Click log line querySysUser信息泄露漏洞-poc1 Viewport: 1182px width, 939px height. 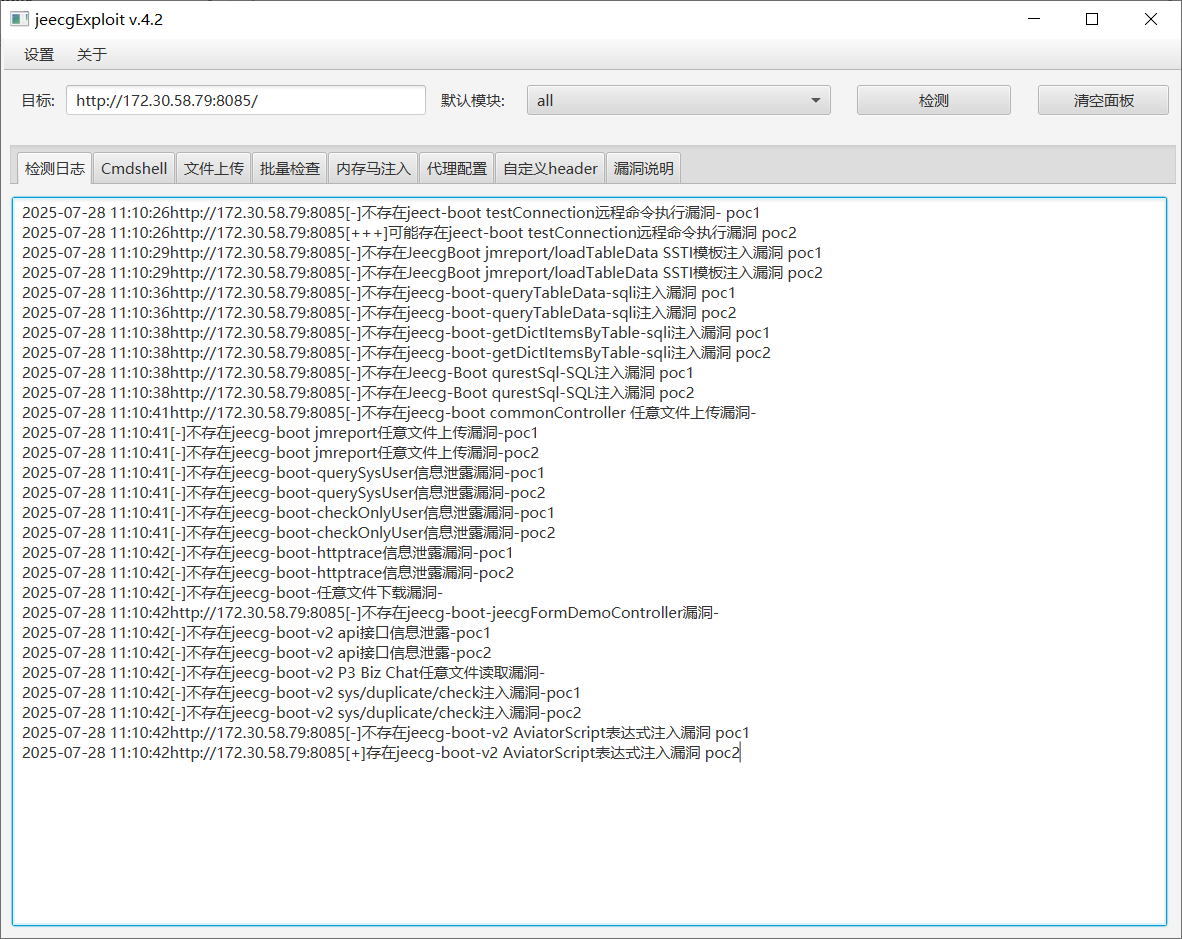coord(283,473)
